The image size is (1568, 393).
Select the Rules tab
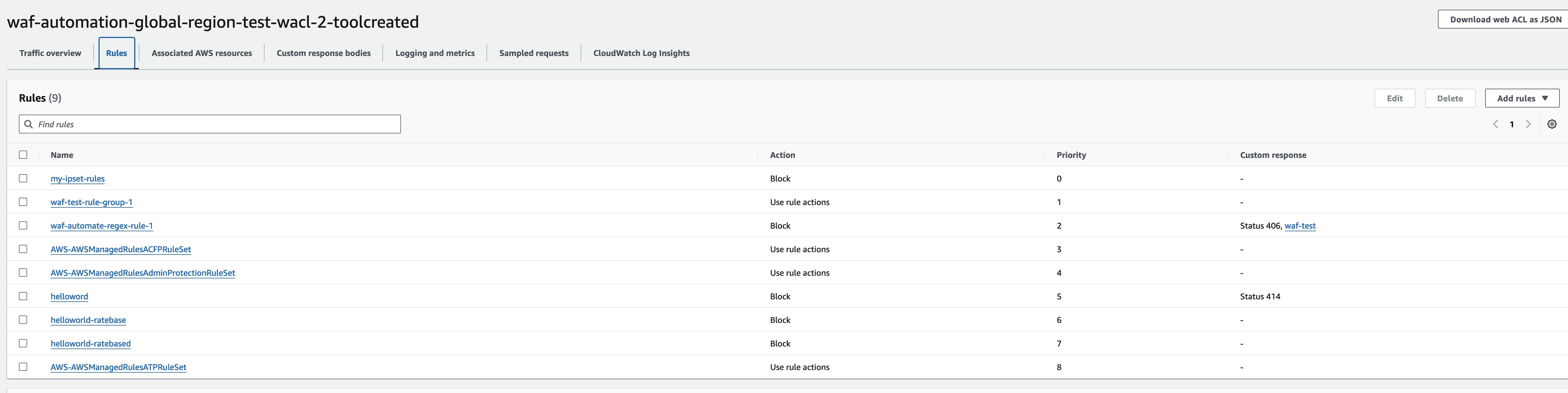[116, 53]
